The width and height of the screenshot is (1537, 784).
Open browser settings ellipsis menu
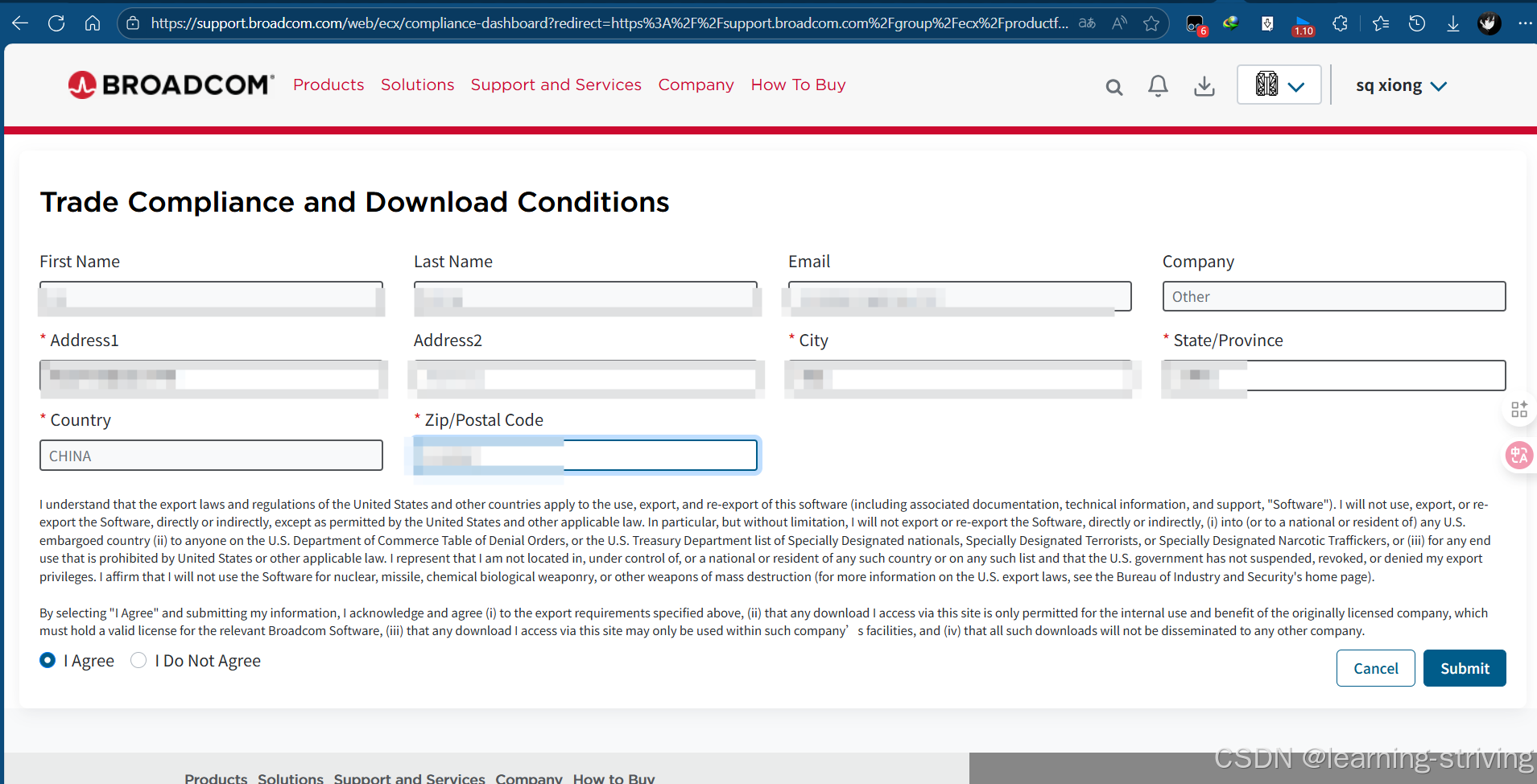(x=1524, y=23)
